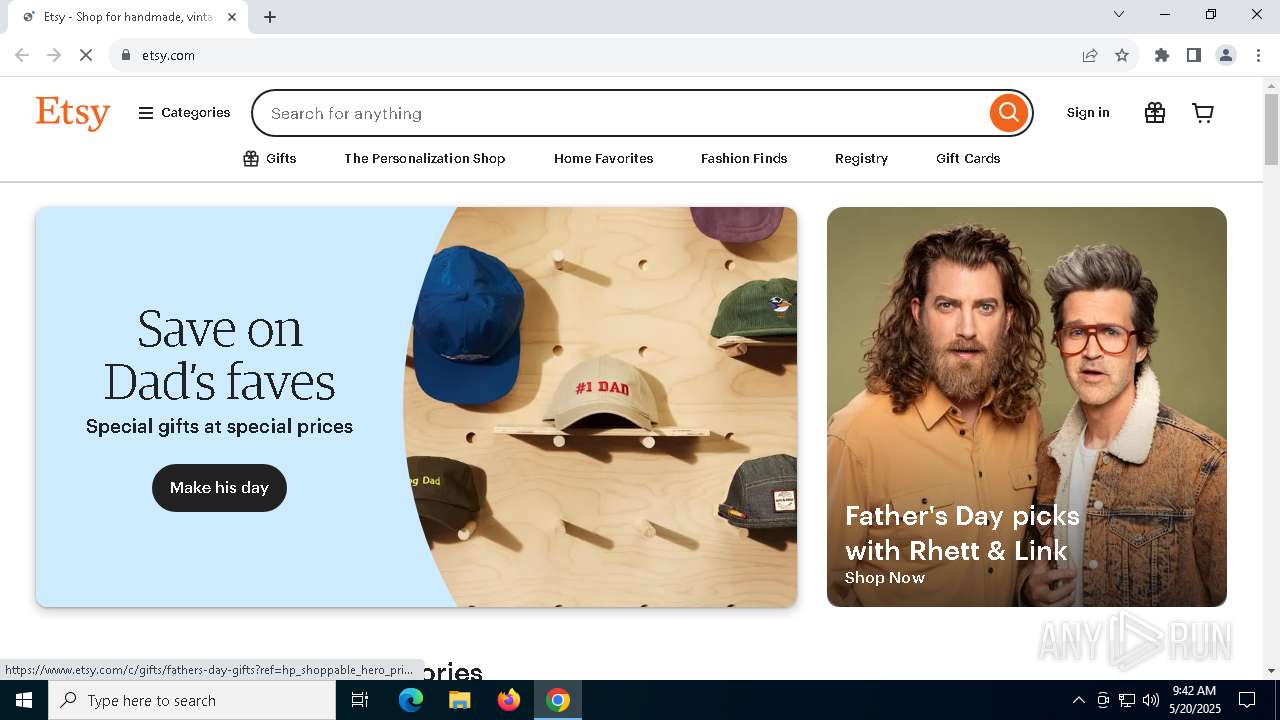The image size is (1280, 720).
Task: Open the volume speaker tray icon
Action: click(1151, 700)
